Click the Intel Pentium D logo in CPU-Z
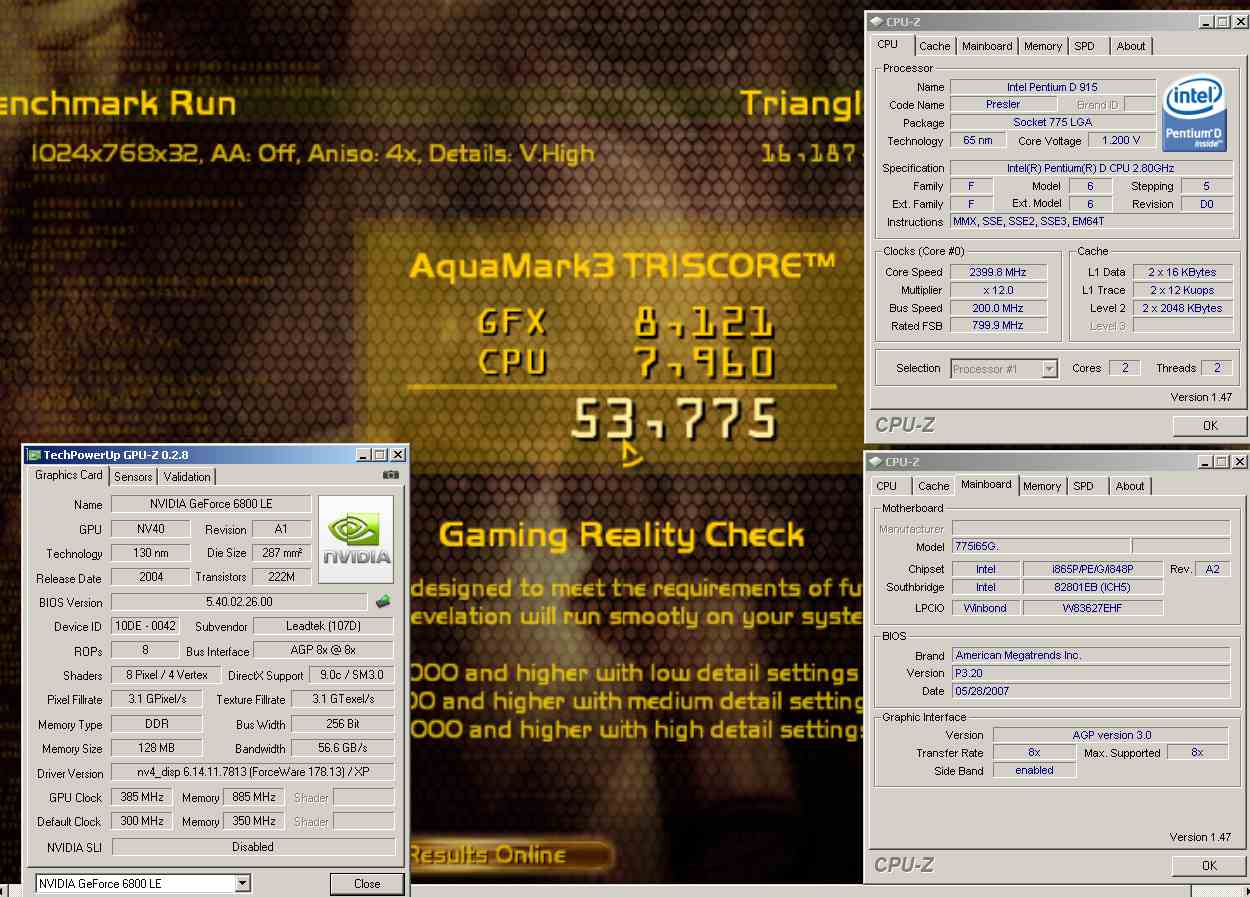The image size is (1250, 897). point(1195,113)
